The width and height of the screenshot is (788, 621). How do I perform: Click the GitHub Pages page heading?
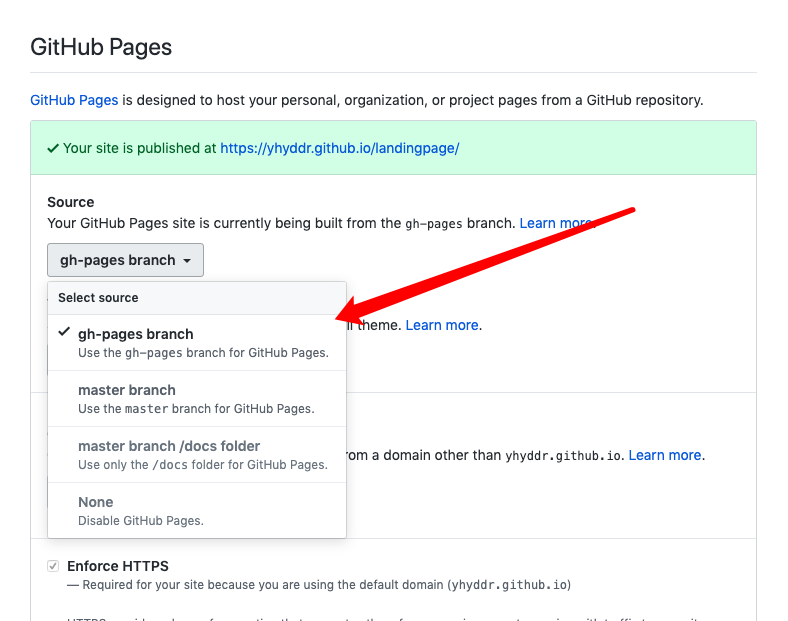tap(101, 47)
